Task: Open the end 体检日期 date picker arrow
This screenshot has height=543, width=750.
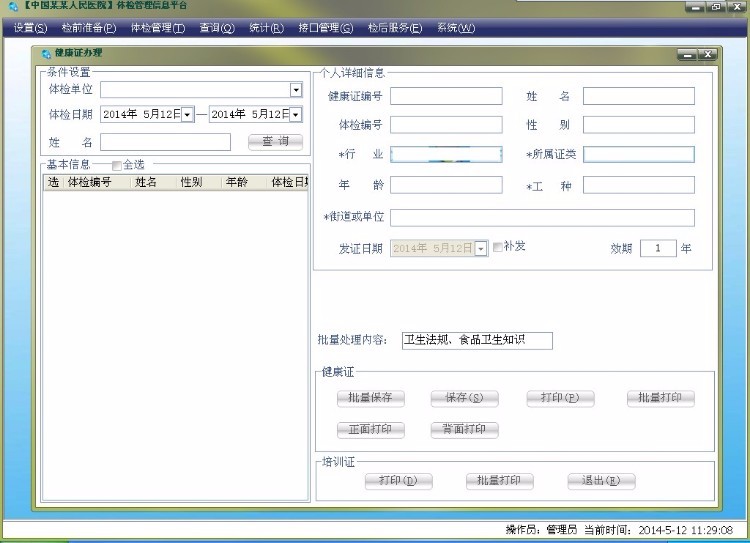Action: click(x=296, y=115)
